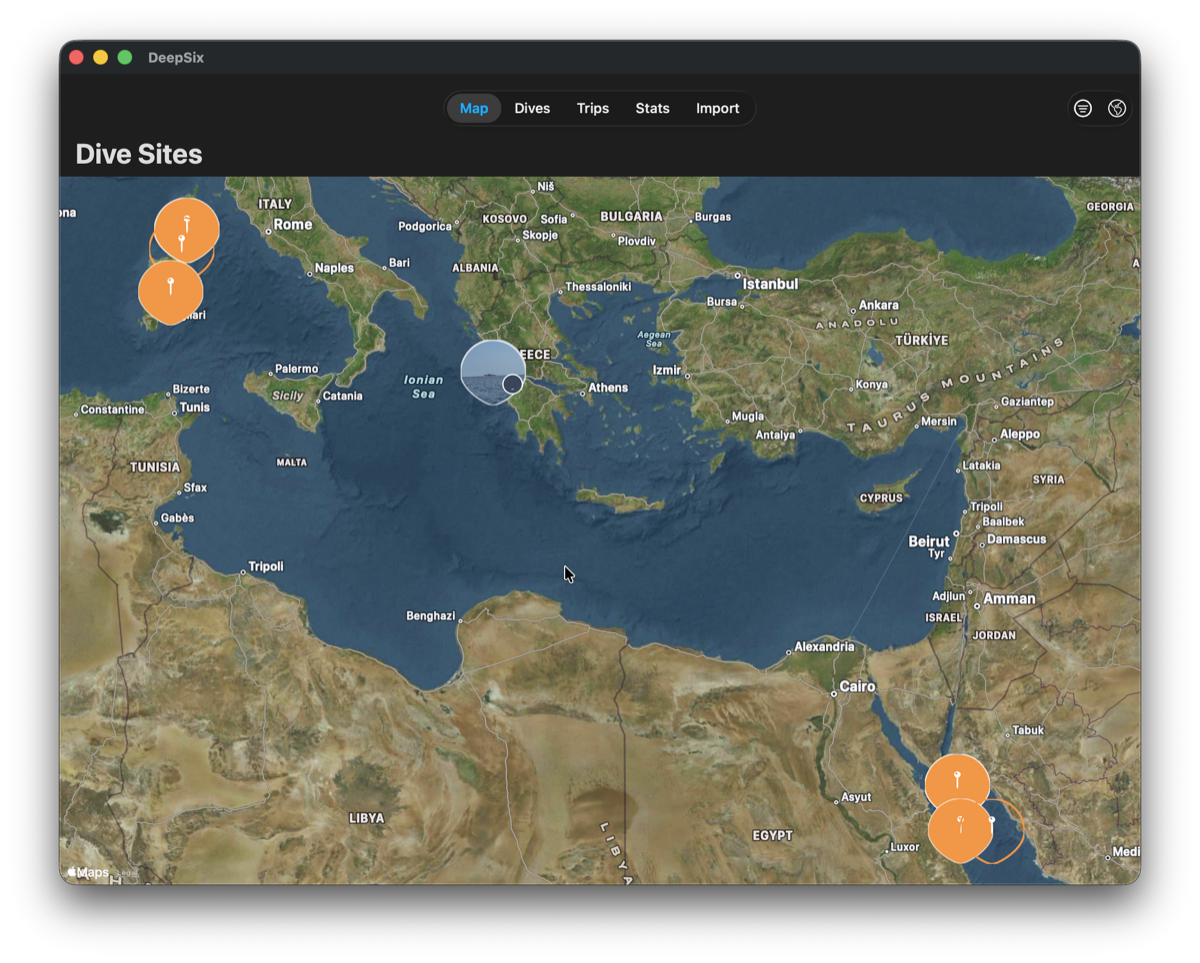The width and height of the screenshot is (1200, 963).
Task: Click the Amman city label
Action: (1009, 598)
